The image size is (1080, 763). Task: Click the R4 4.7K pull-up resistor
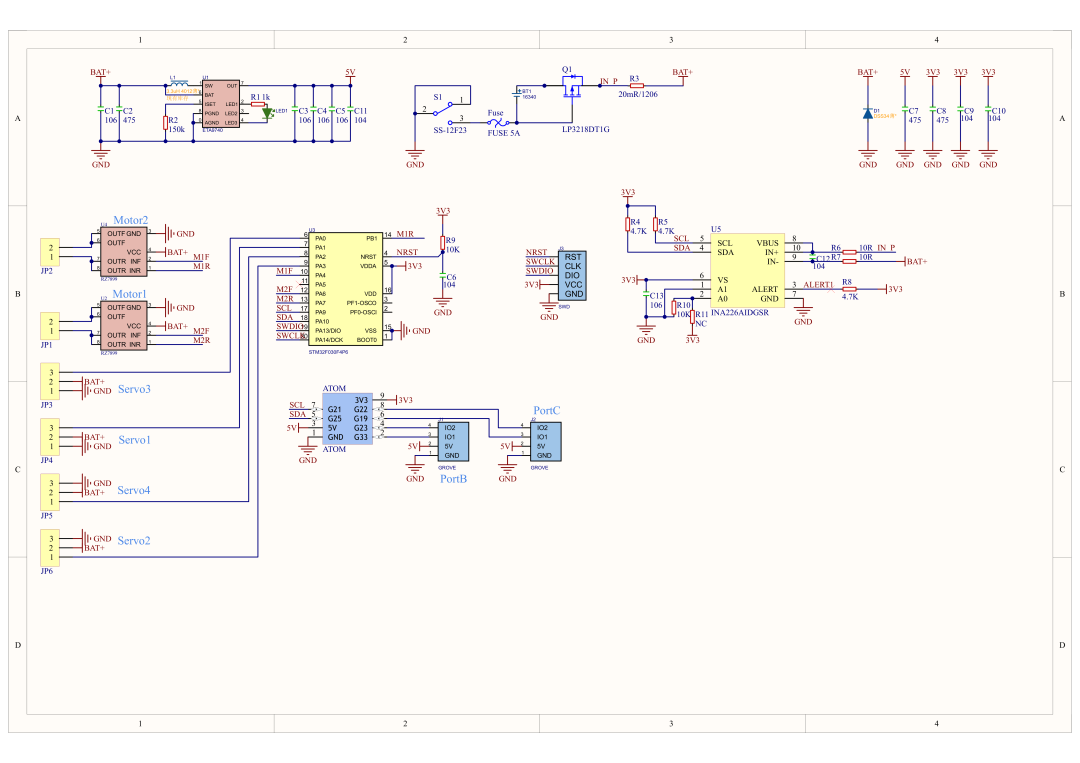click(627, 224)
